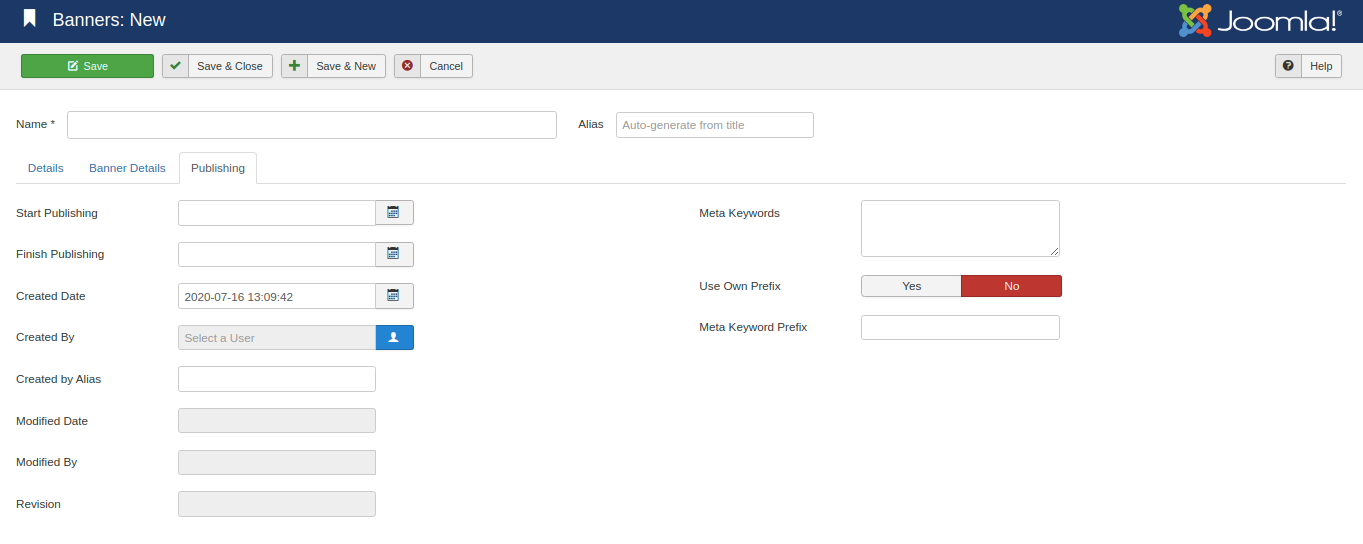Click the Banners: New page title
Screen dimensions: 1363x544
[109, 20]
